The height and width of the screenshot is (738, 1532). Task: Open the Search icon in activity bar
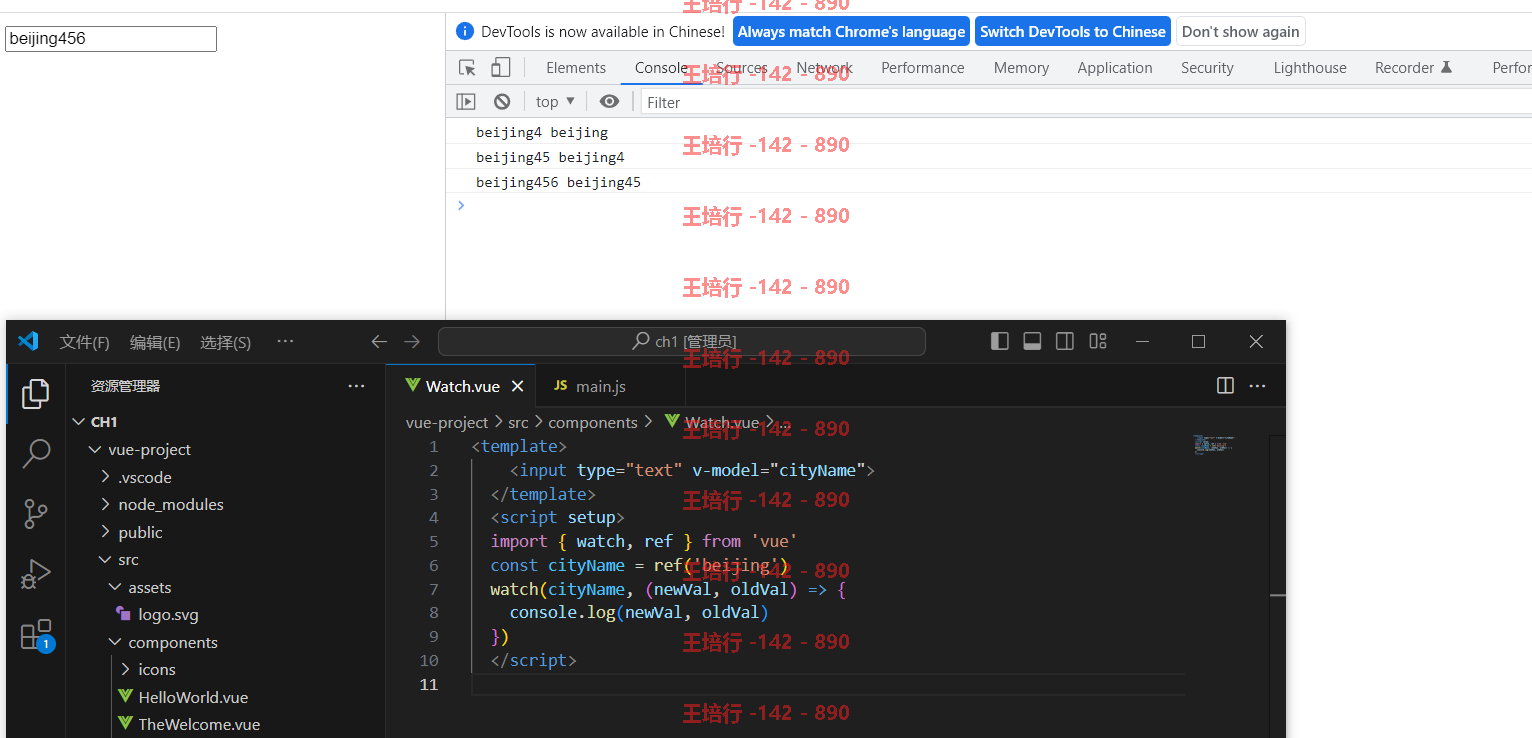tap(35, 453)
